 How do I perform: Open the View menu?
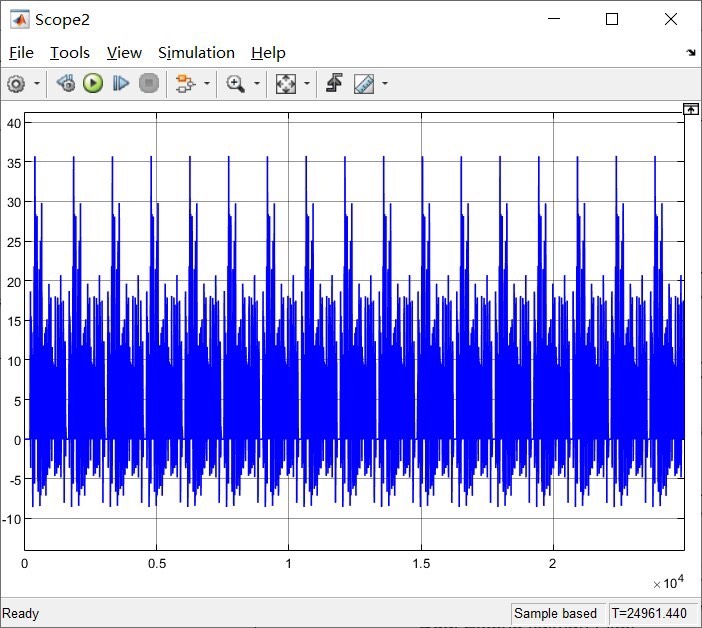point(124,53)
